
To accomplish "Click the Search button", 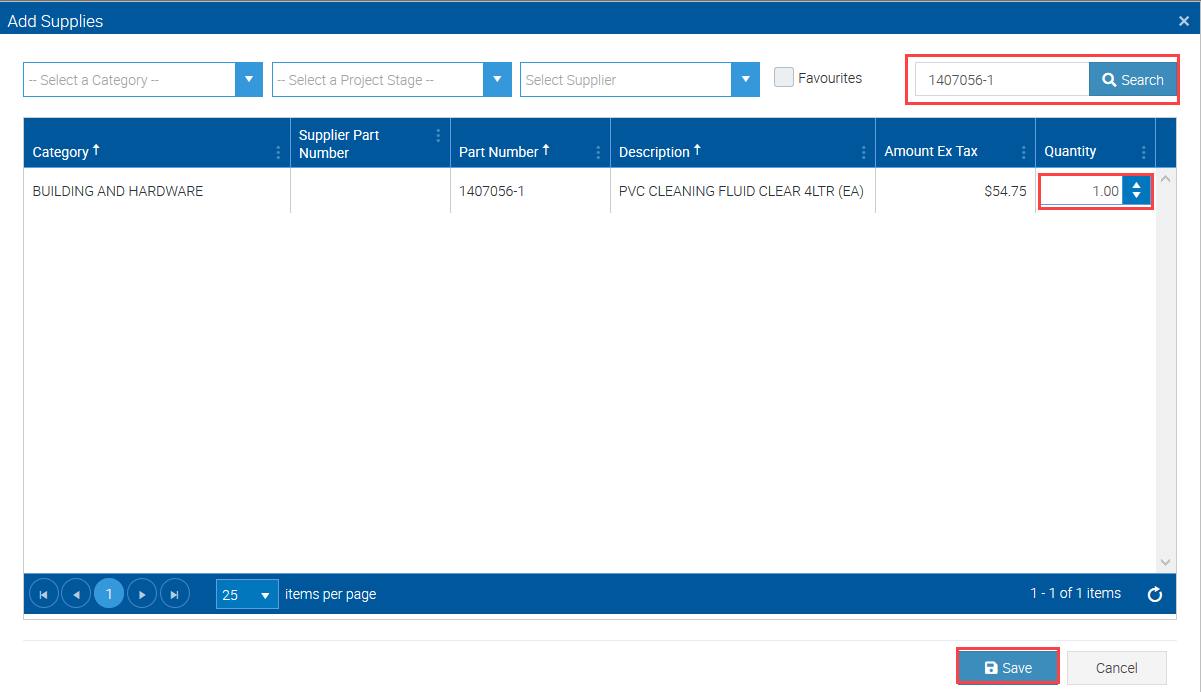I will (x=1132, y=80).
